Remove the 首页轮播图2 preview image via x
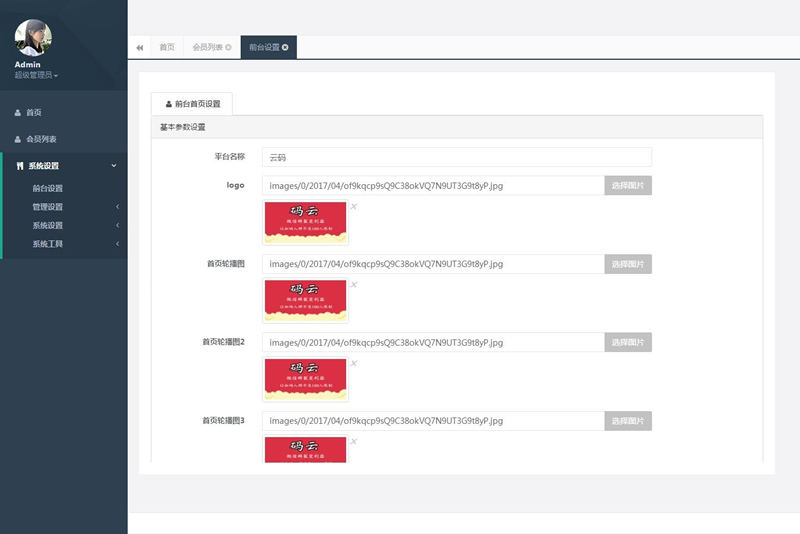 353,363
